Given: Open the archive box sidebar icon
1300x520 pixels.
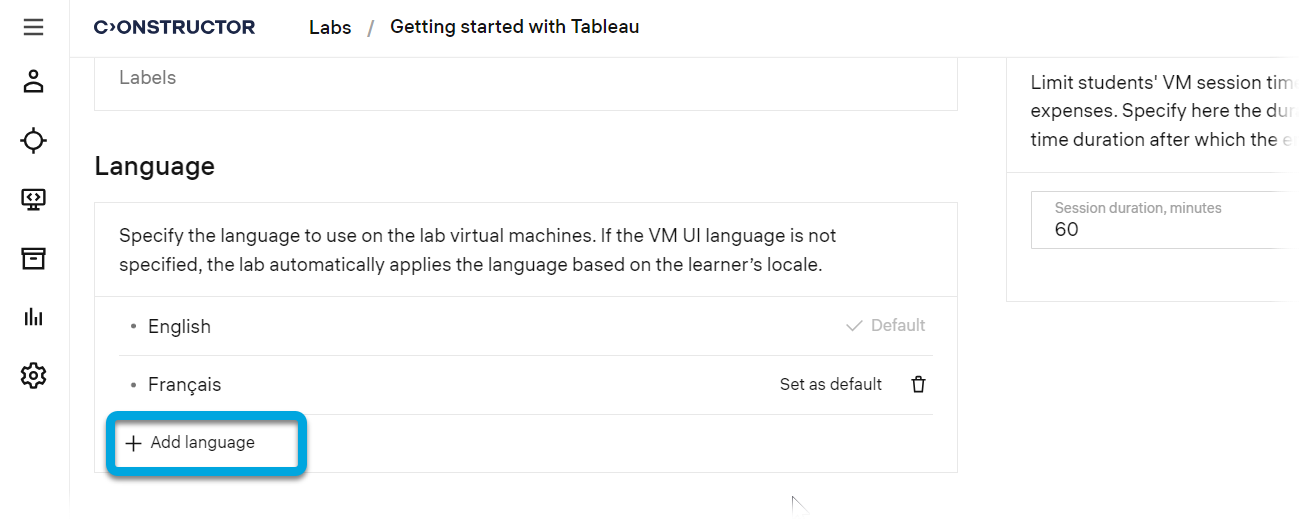Looking at the screenshot, I should [x=33, y=259].
